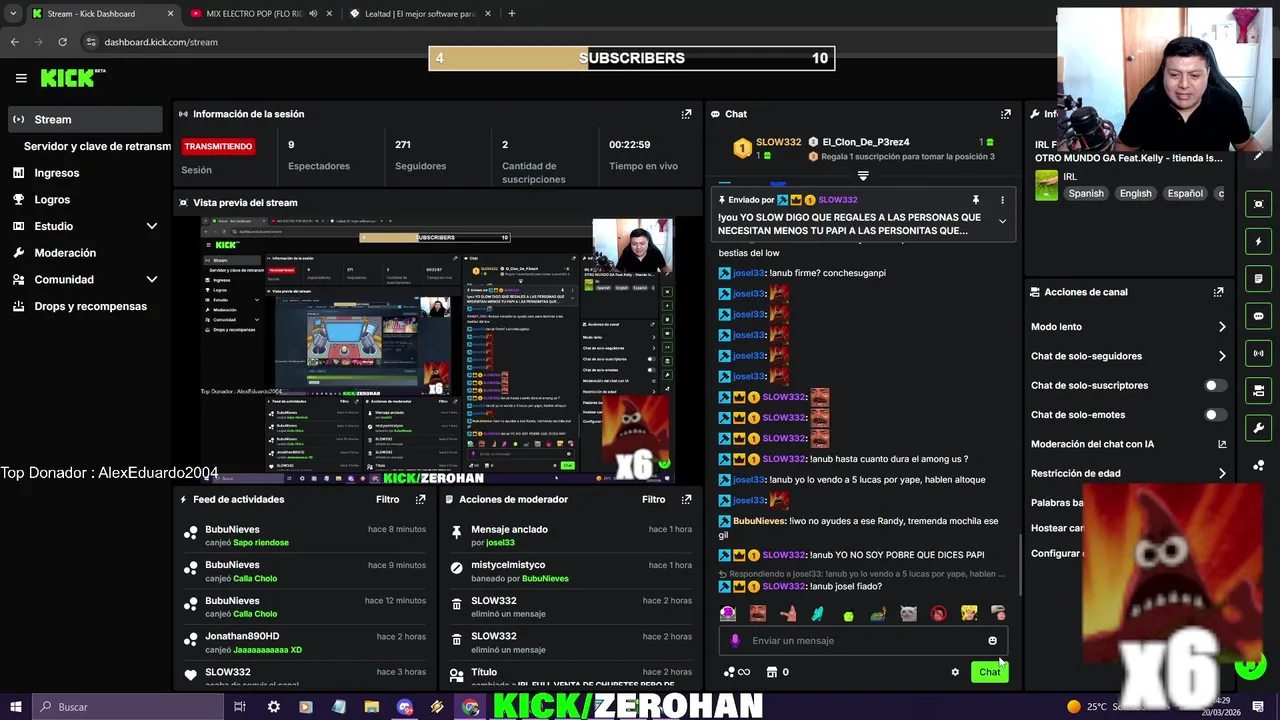Expand the pinned message with chevron
The image size is (1280, 720).
tap(1002, 222)
